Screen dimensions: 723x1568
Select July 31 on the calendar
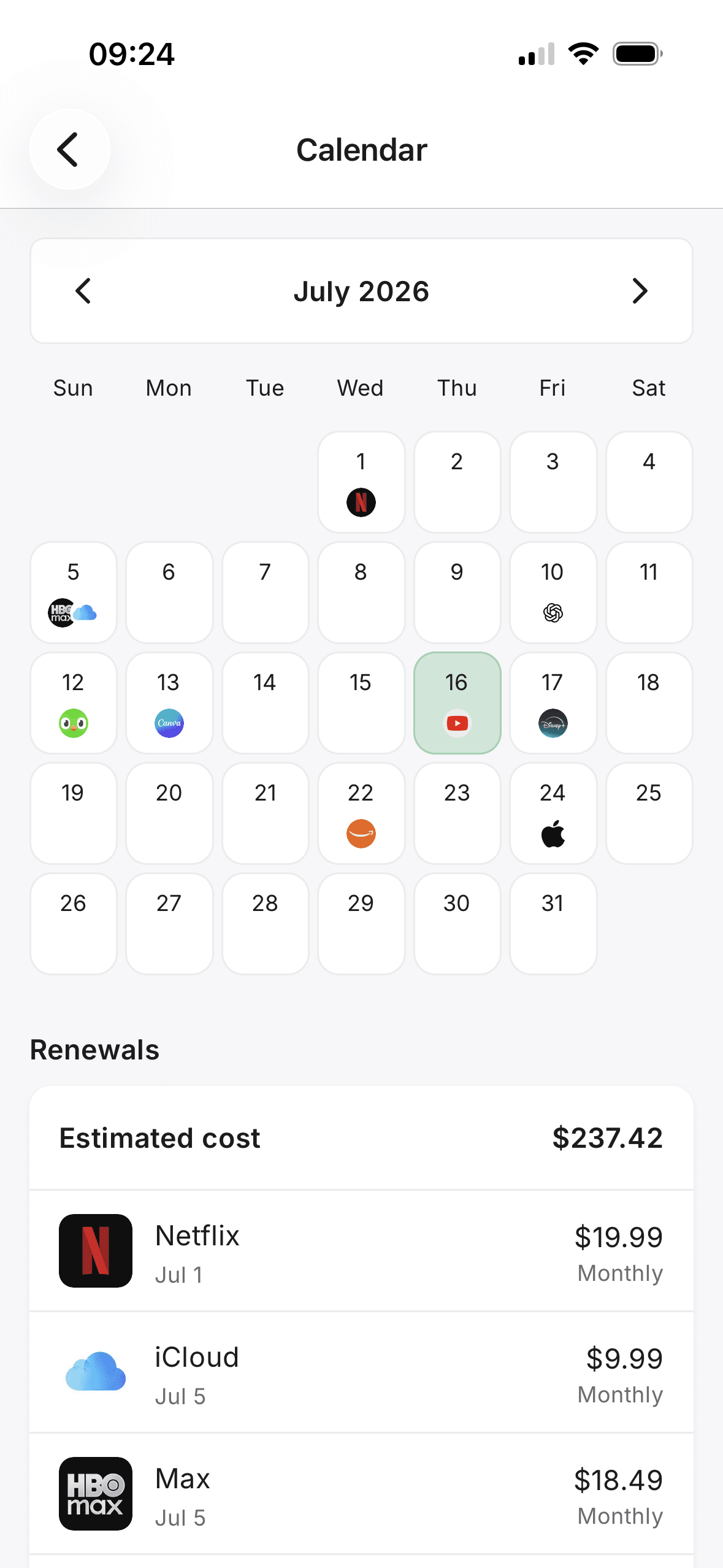[553, 924]
